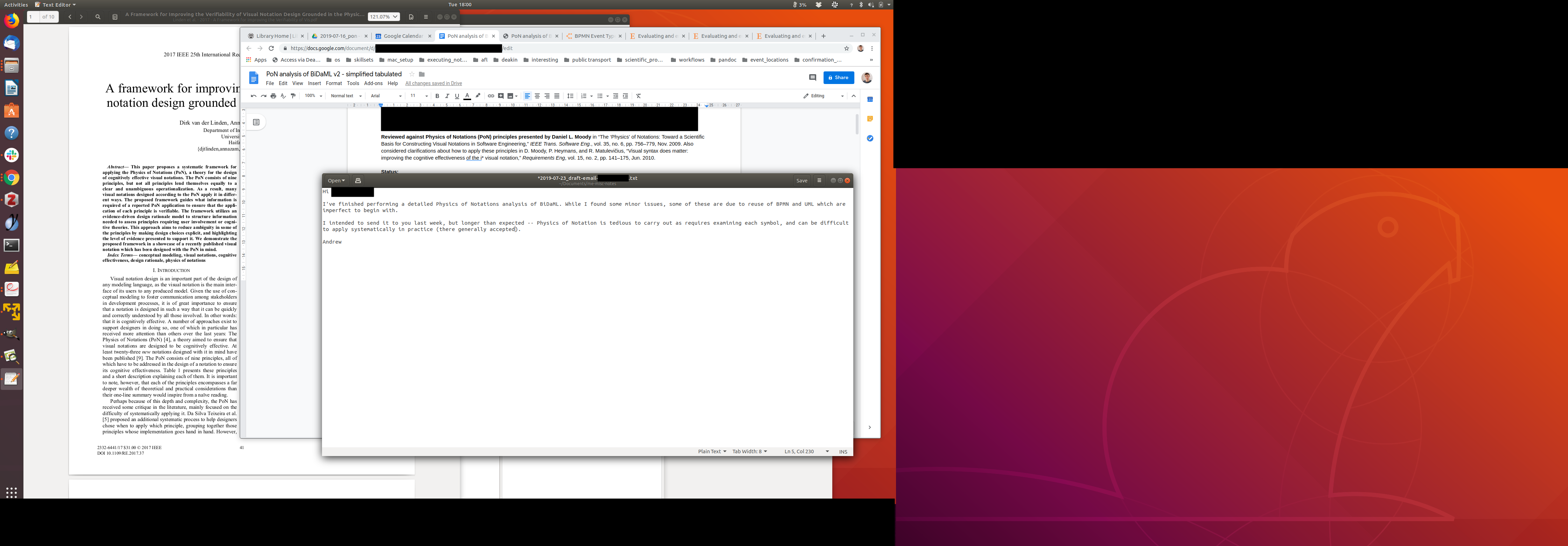
Task: Open the Arial font dropdown
Action: (x=386, y=96)
